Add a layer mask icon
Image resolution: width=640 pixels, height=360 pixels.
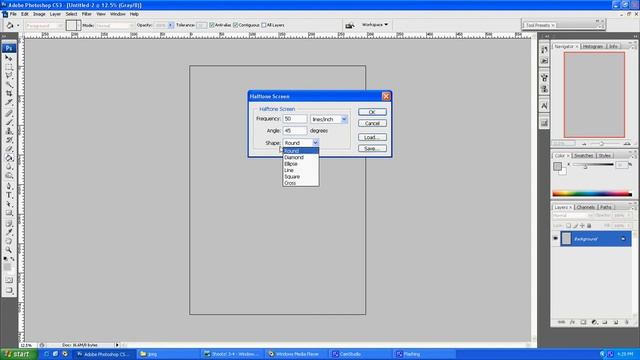point(583,322)
